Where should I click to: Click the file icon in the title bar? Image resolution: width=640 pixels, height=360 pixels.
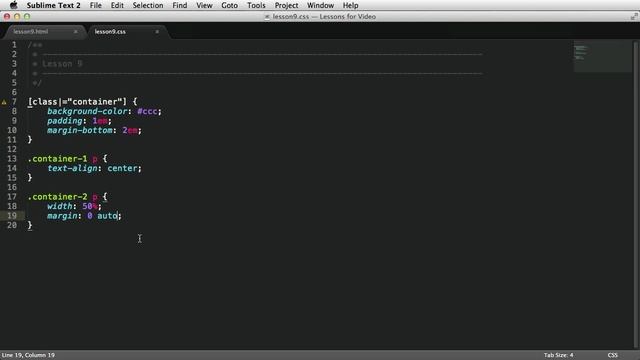point(267,17)
